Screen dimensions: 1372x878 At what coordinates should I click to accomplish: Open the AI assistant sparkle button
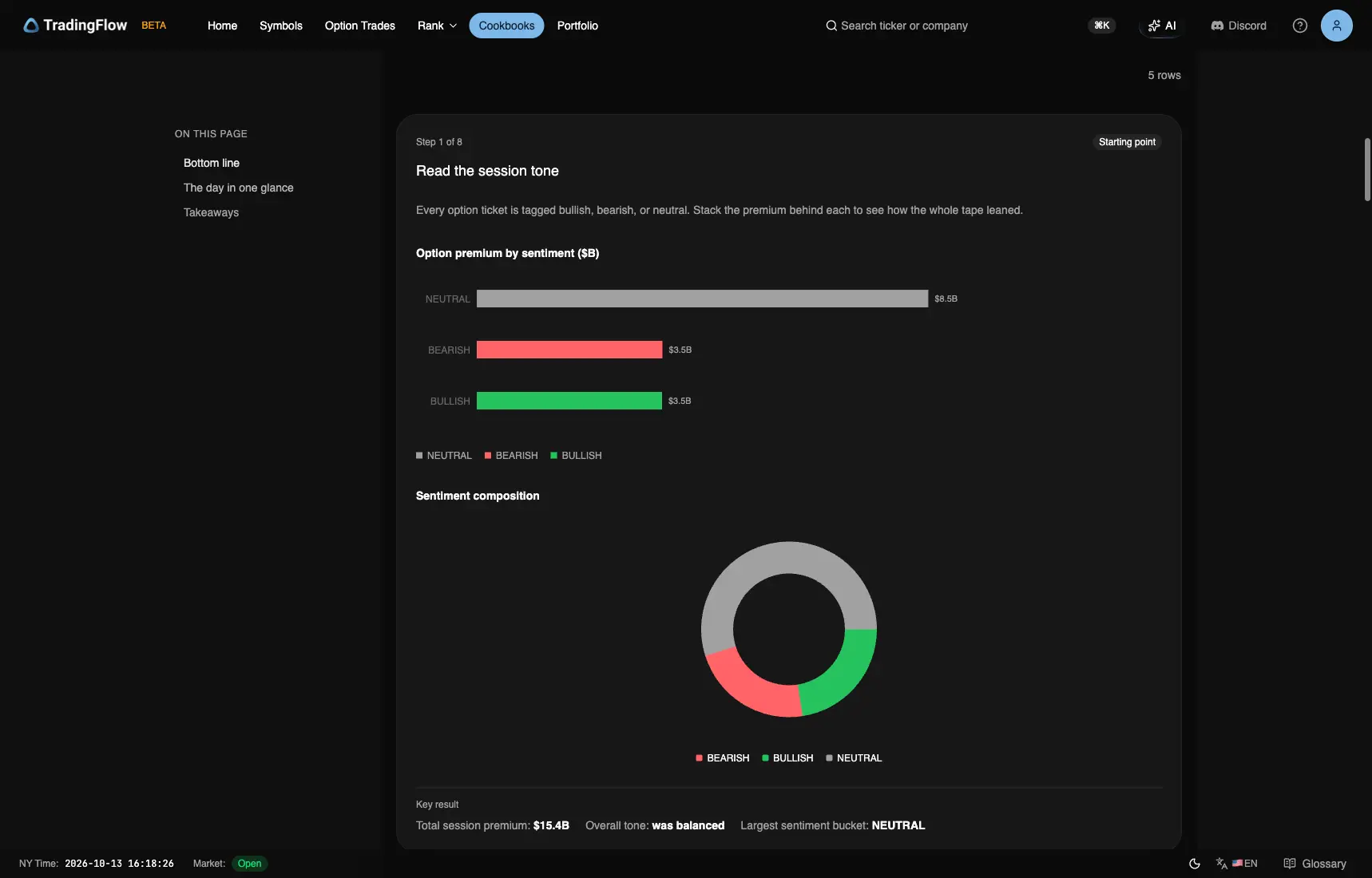pos(1162,26)
